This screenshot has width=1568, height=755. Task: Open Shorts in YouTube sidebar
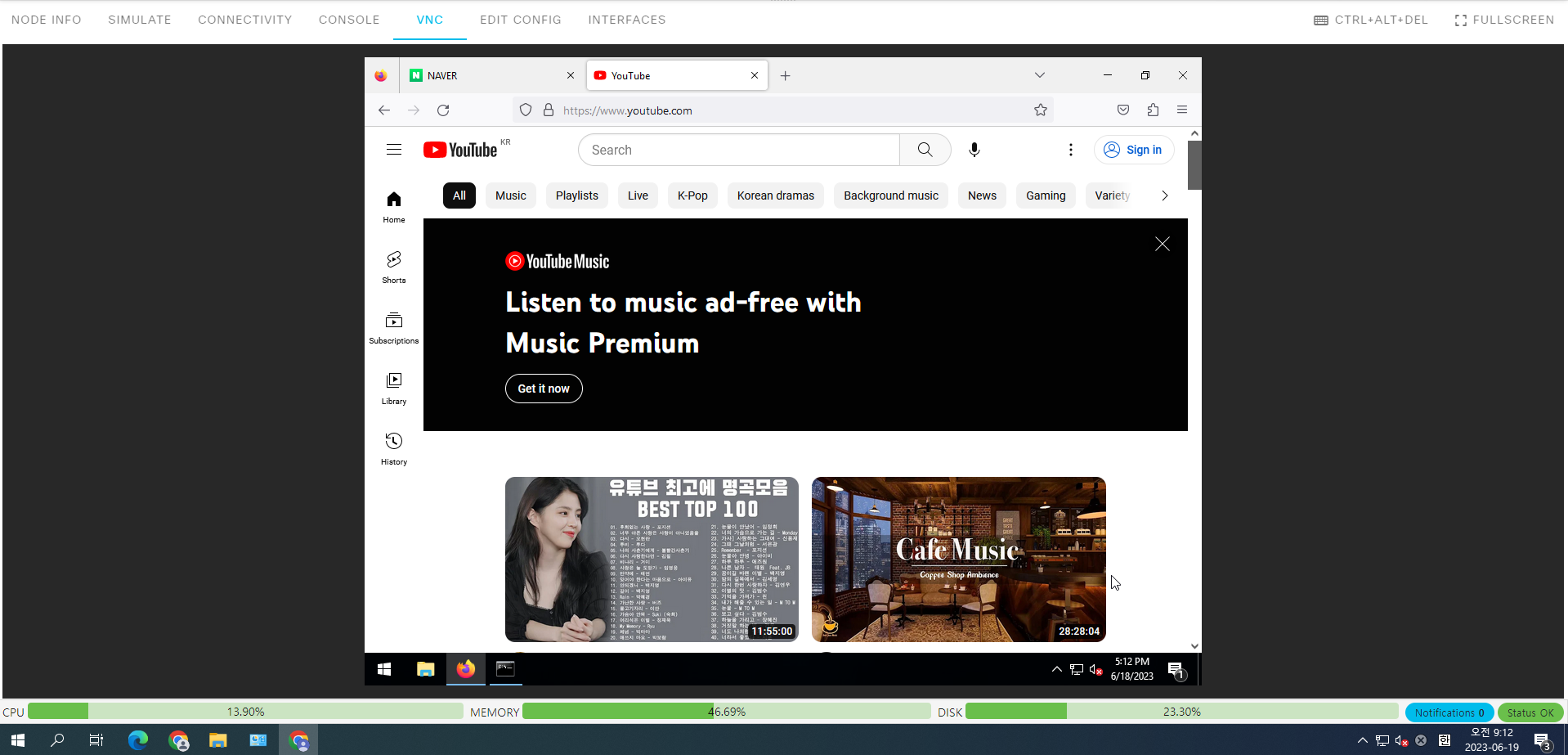tap(394, 267)
